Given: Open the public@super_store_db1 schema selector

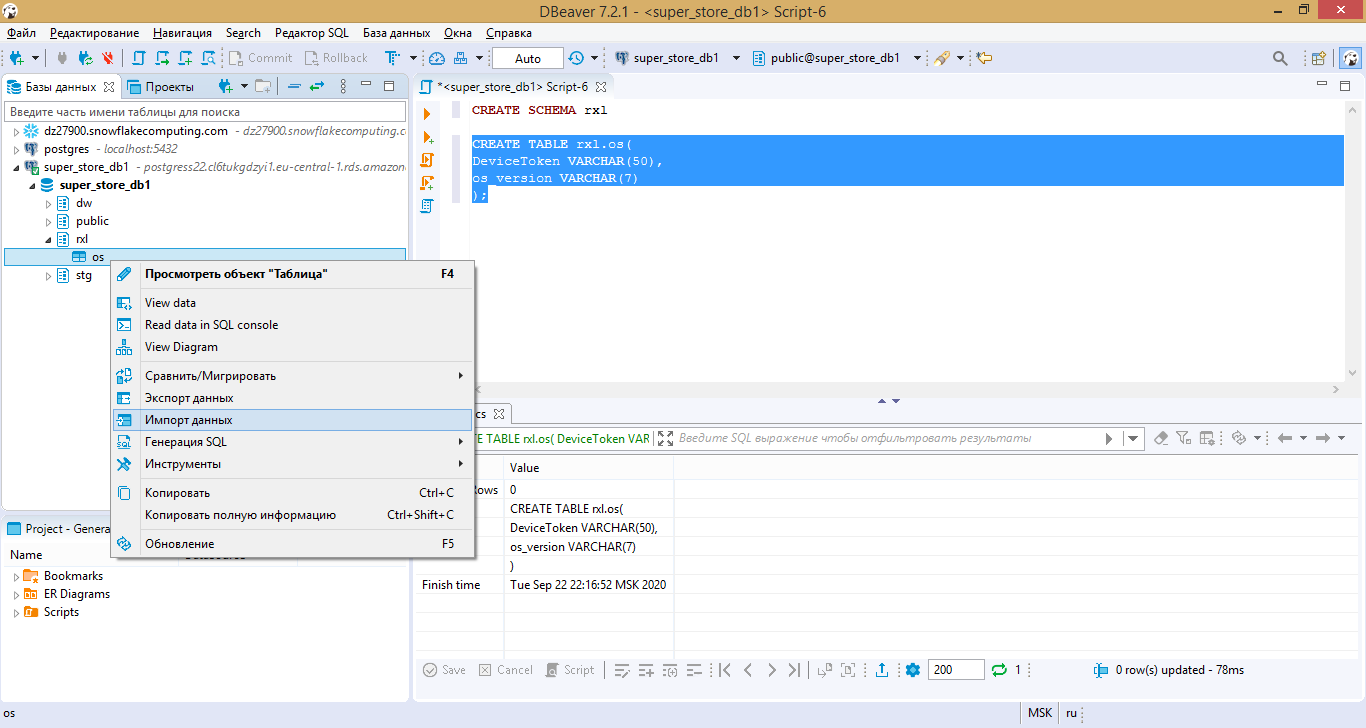Looking at the screenshot, I should 836,58.
